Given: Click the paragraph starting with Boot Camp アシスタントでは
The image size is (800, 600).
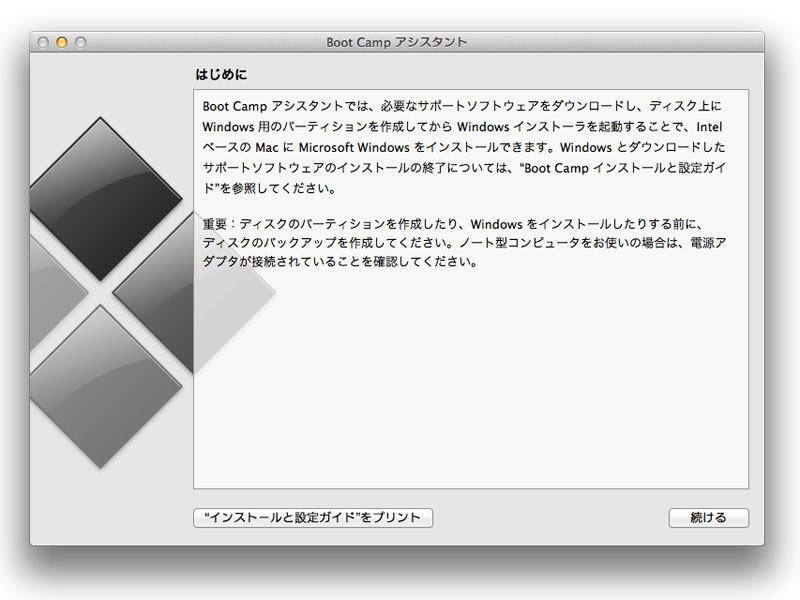Looking at the screenshot, I should coord(464,147).
